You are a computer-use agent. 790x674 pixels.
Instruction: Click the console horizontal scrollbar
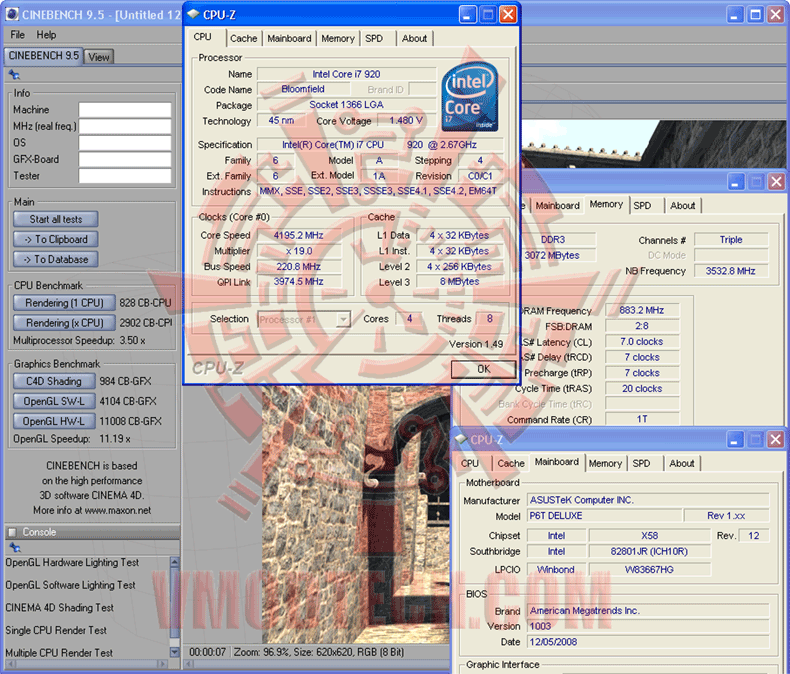coord(86,664)
